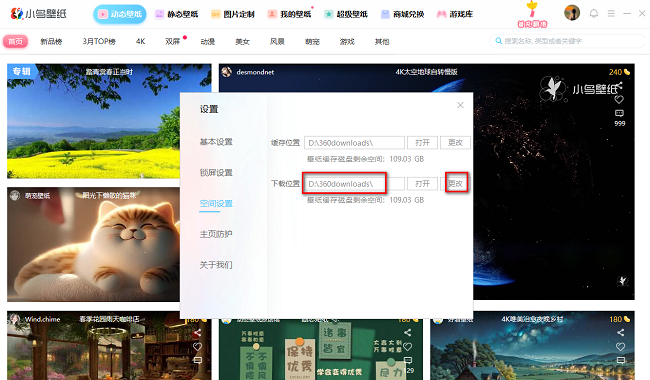This screenshot has width=650, height=380.
Task: Click 更改 for the cache location
Action: click(x=455, y=143)
